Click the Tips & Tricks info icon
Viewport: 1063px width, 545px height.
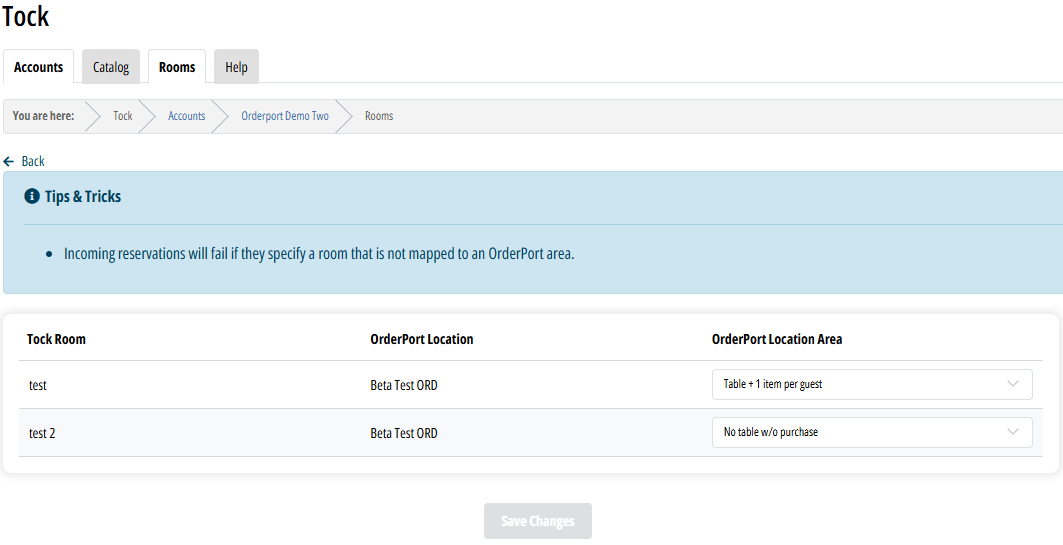[x=32, y=197]
